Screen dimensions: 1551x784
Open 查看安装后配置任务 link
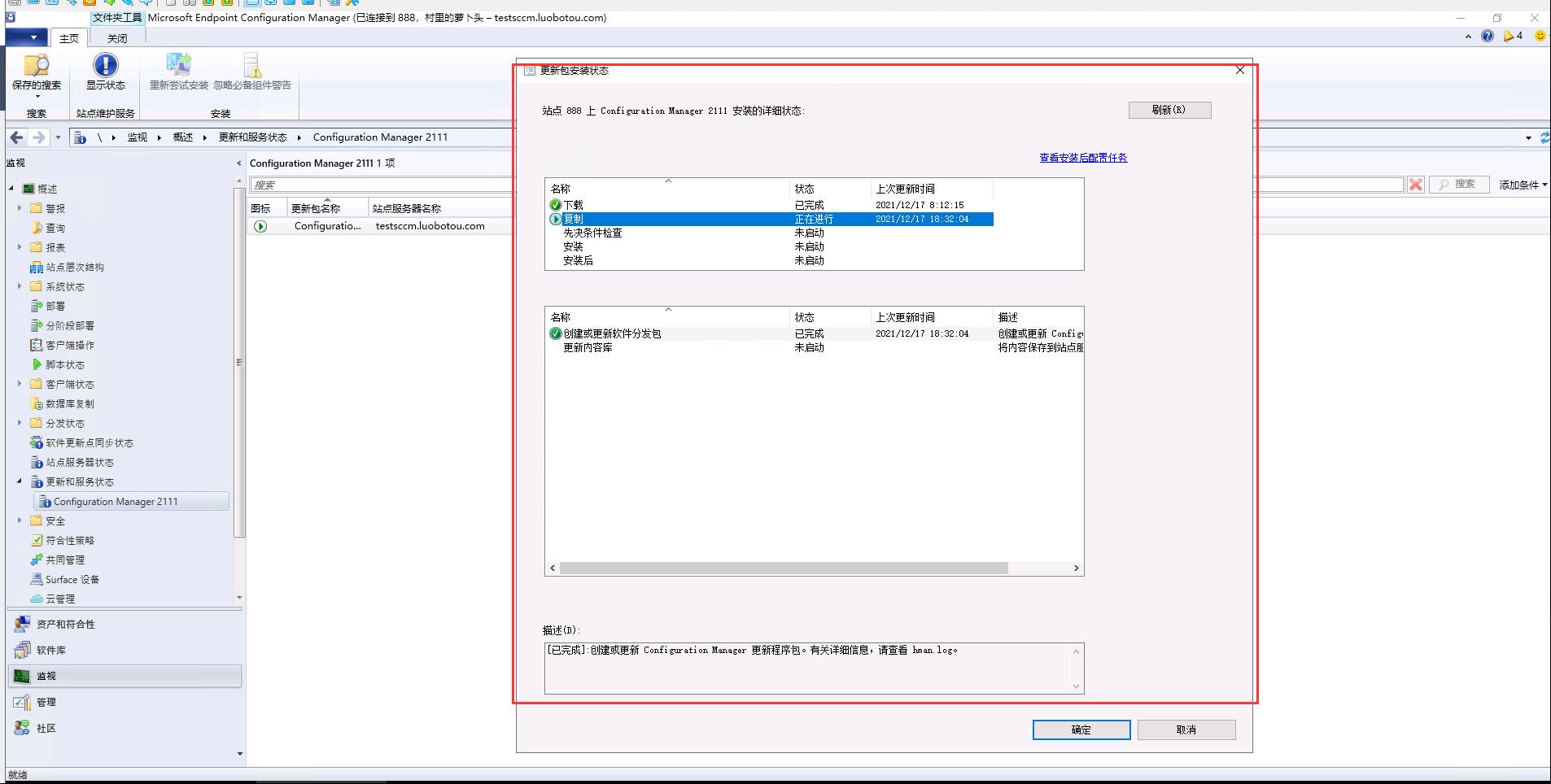click(x=1083, y=158)
